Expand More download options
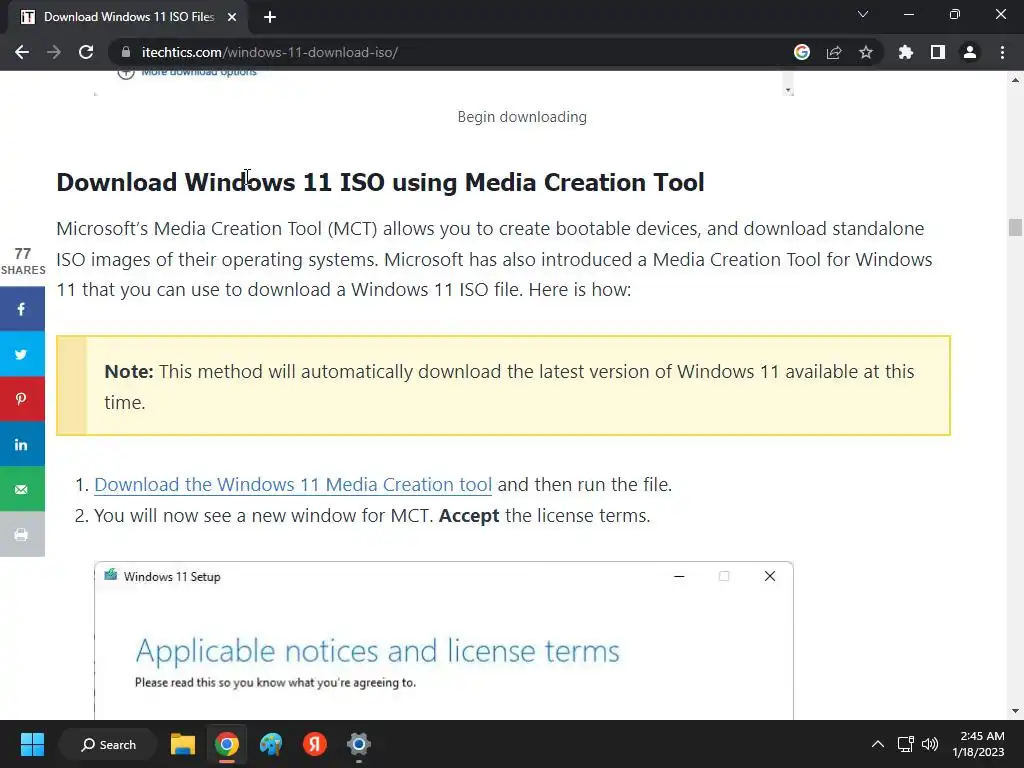1024x768 pixels. [187, 72]
